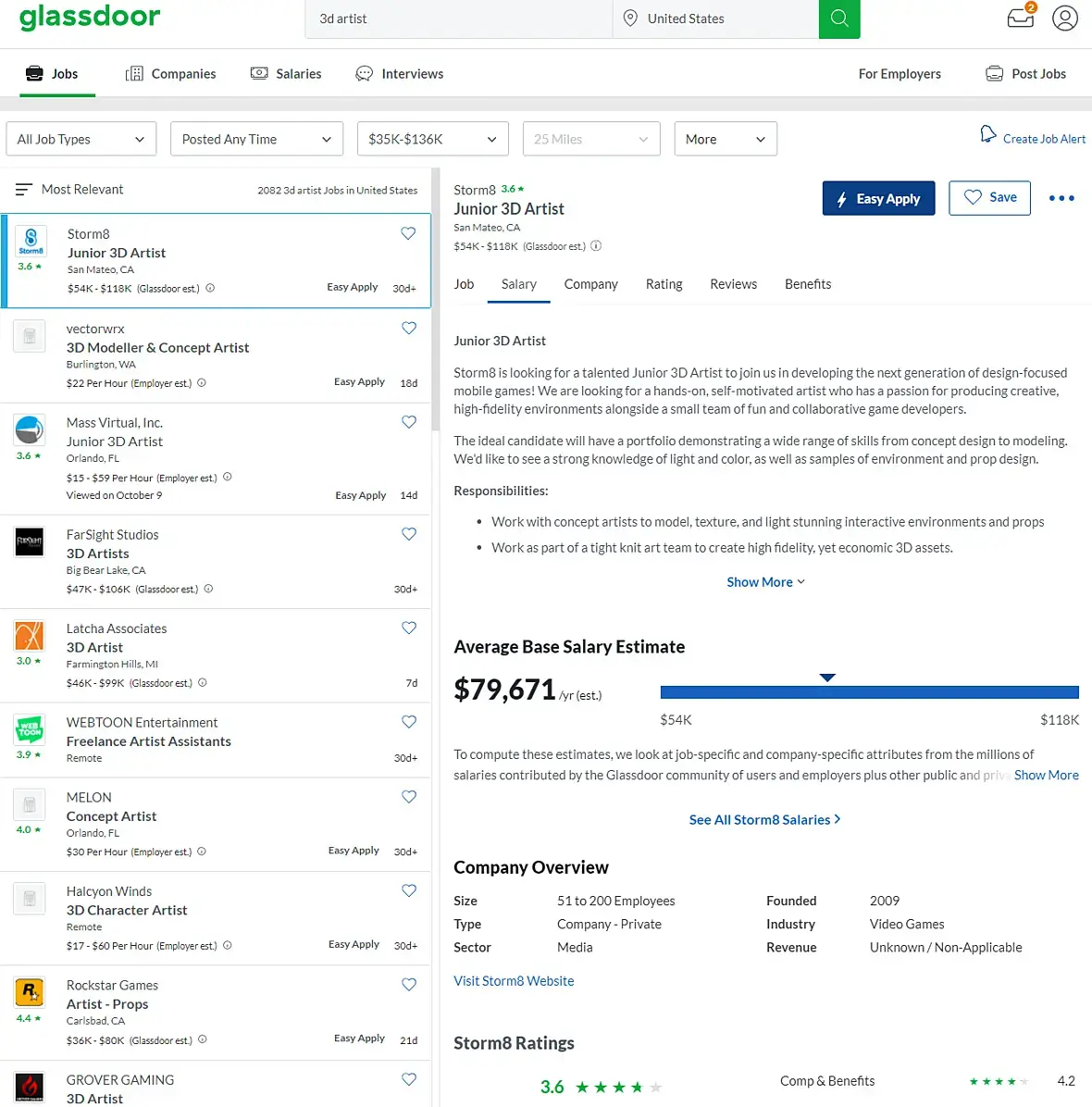Favorite the Rockstar Games Artist - Props job

409,985
